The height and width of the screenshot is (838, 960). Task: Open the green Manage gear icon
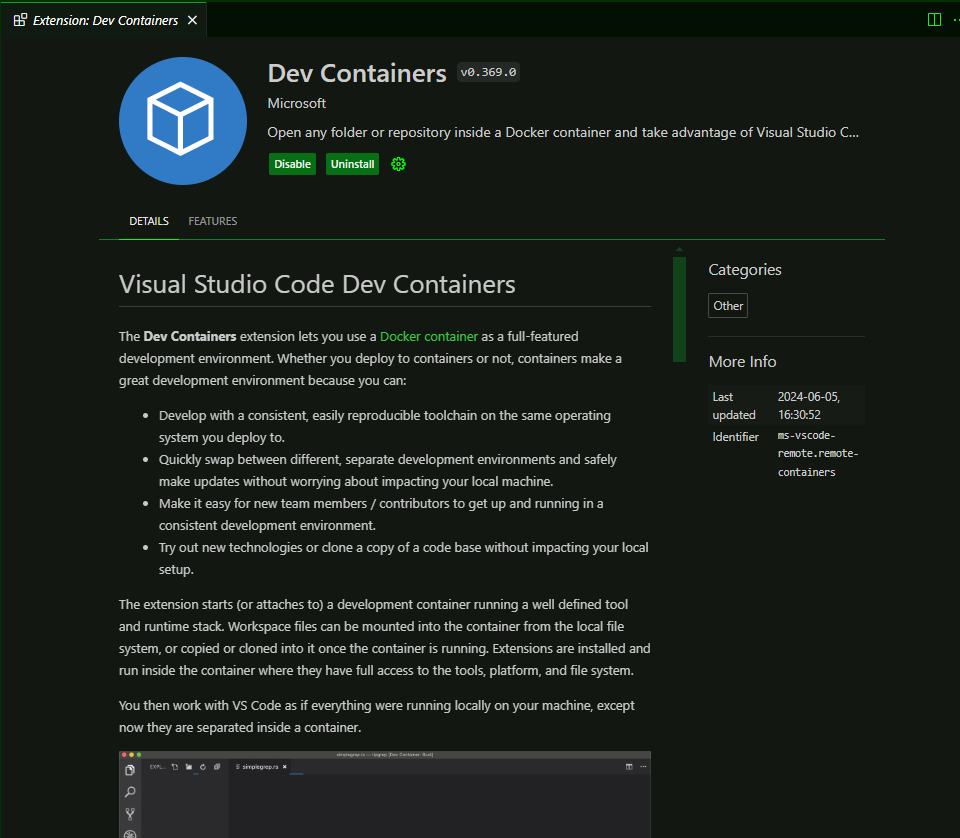(399, 164)
